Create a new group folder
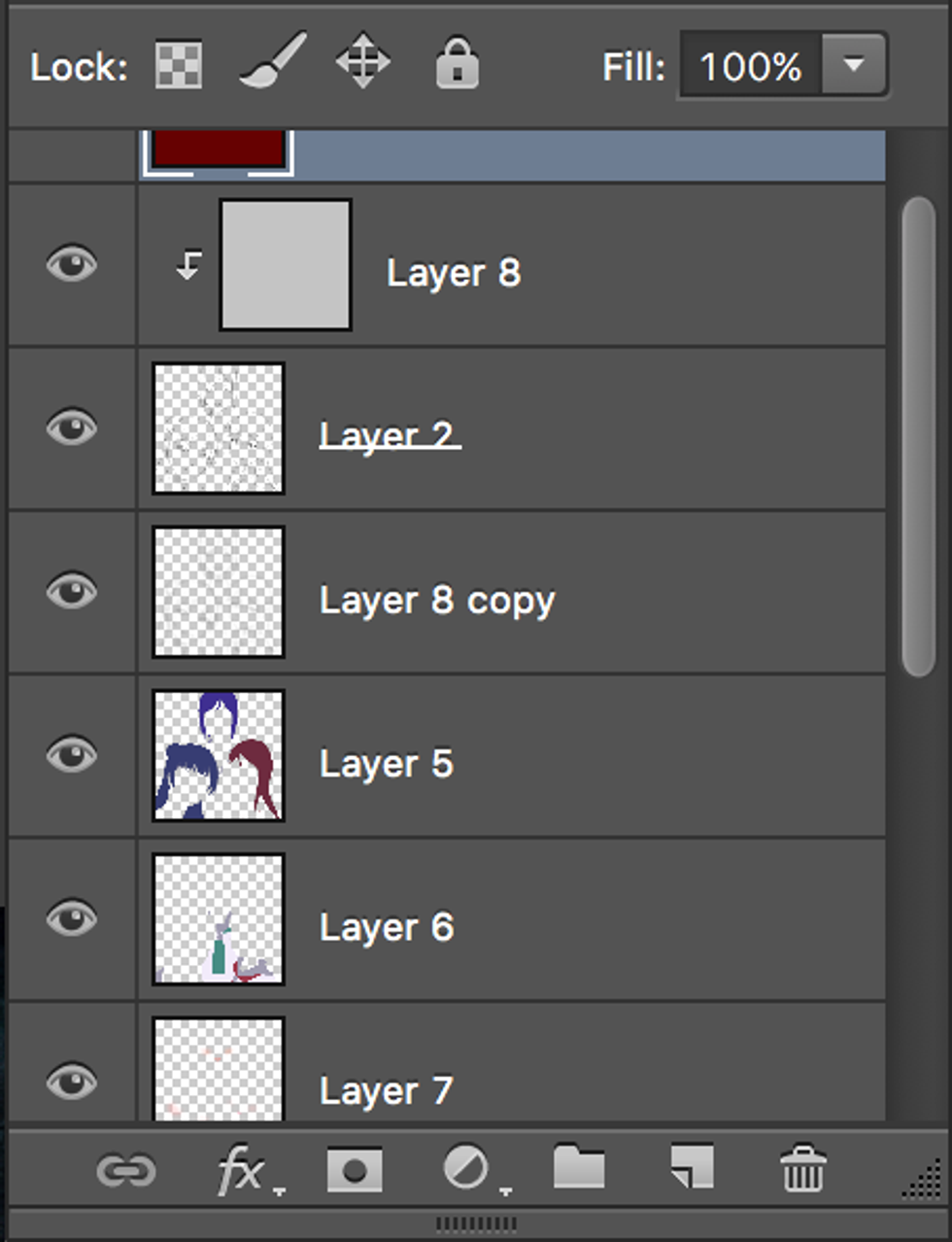The height and width of the screenshot is (1242, 952). pos(579,1167)
